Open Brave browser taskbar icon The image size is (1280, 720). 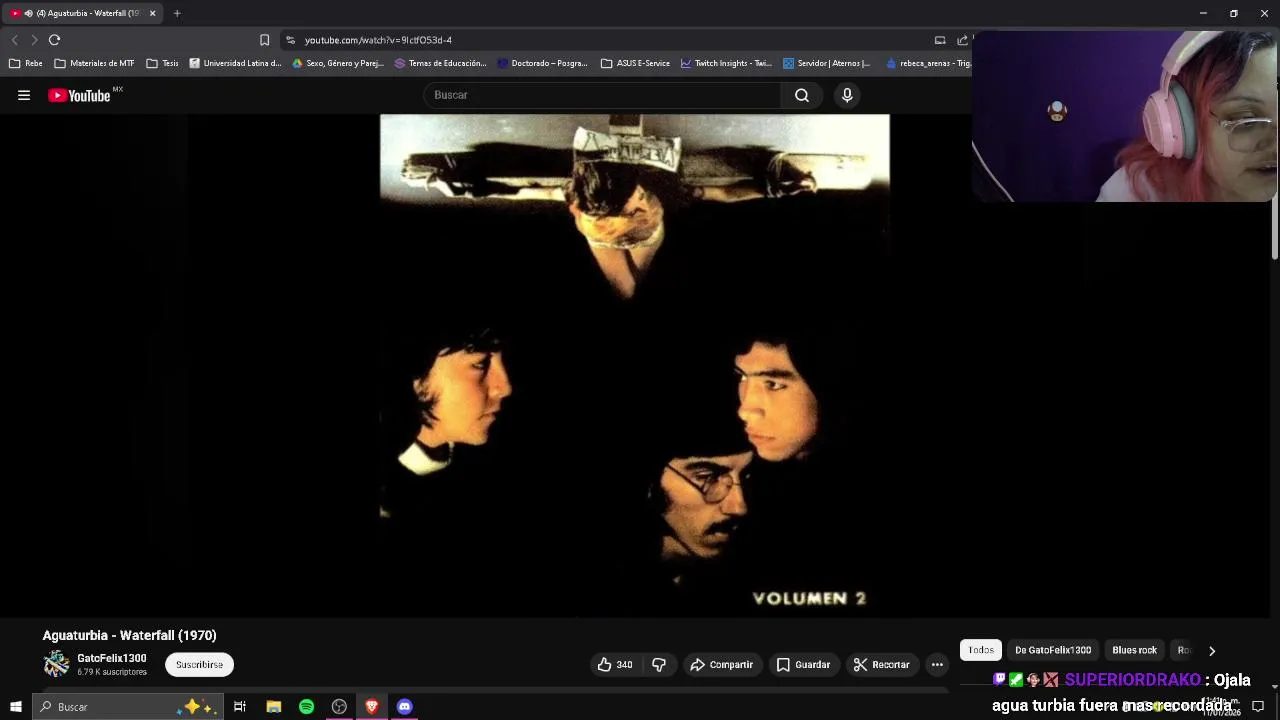pyautogui.click(x=372, y=707)
